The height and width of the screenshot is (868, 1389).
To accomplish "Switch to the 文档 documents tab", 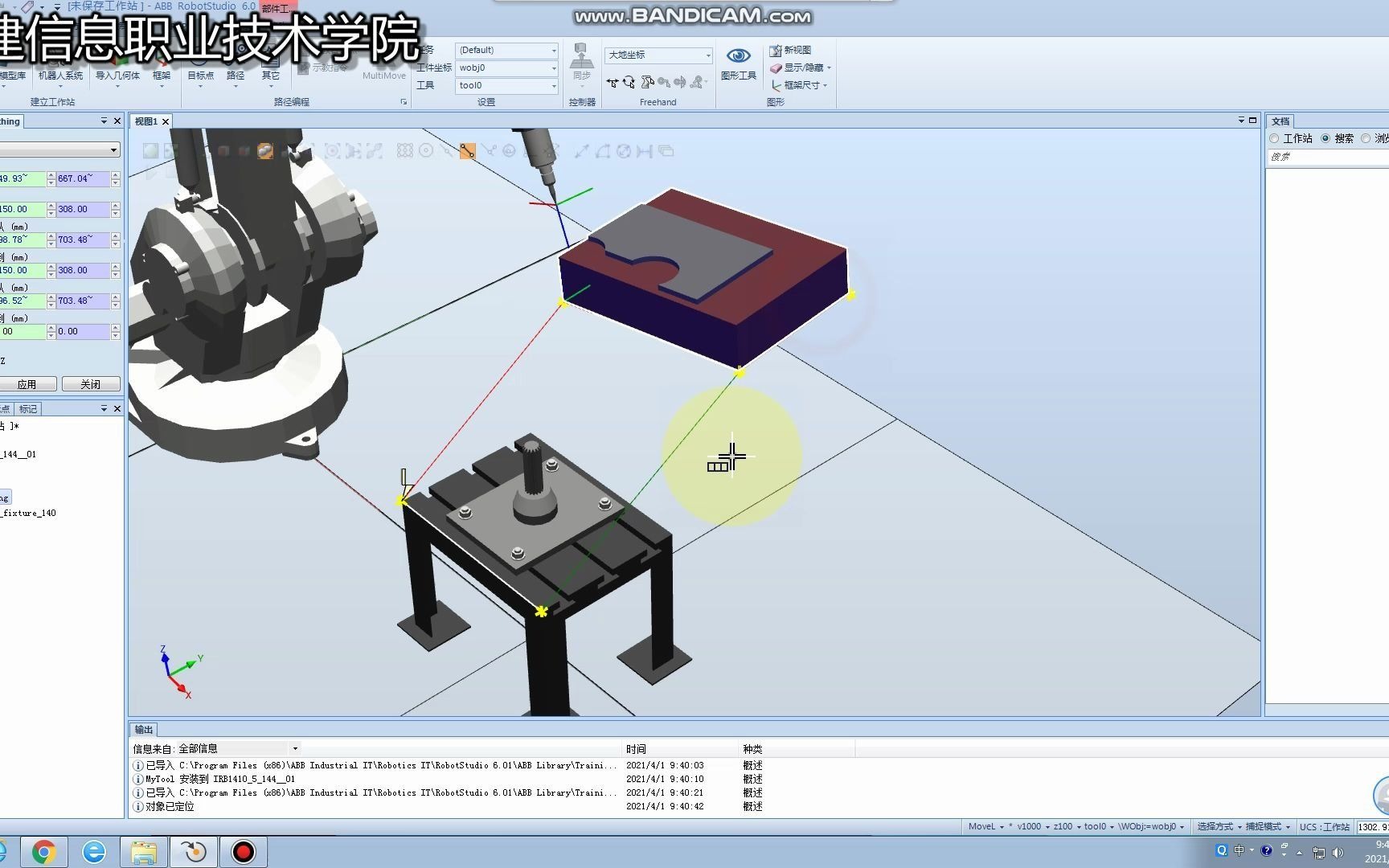I will pyautogui.click(x=1280, y=121).
